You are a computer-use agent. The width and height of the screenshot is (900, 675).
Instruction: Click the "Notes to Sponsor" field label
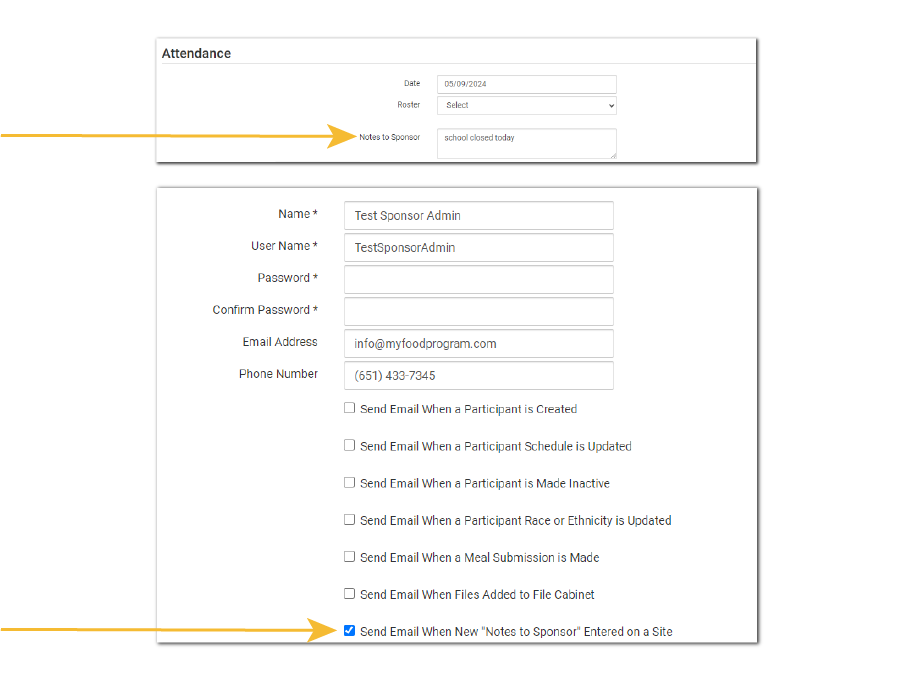point(390,137)
